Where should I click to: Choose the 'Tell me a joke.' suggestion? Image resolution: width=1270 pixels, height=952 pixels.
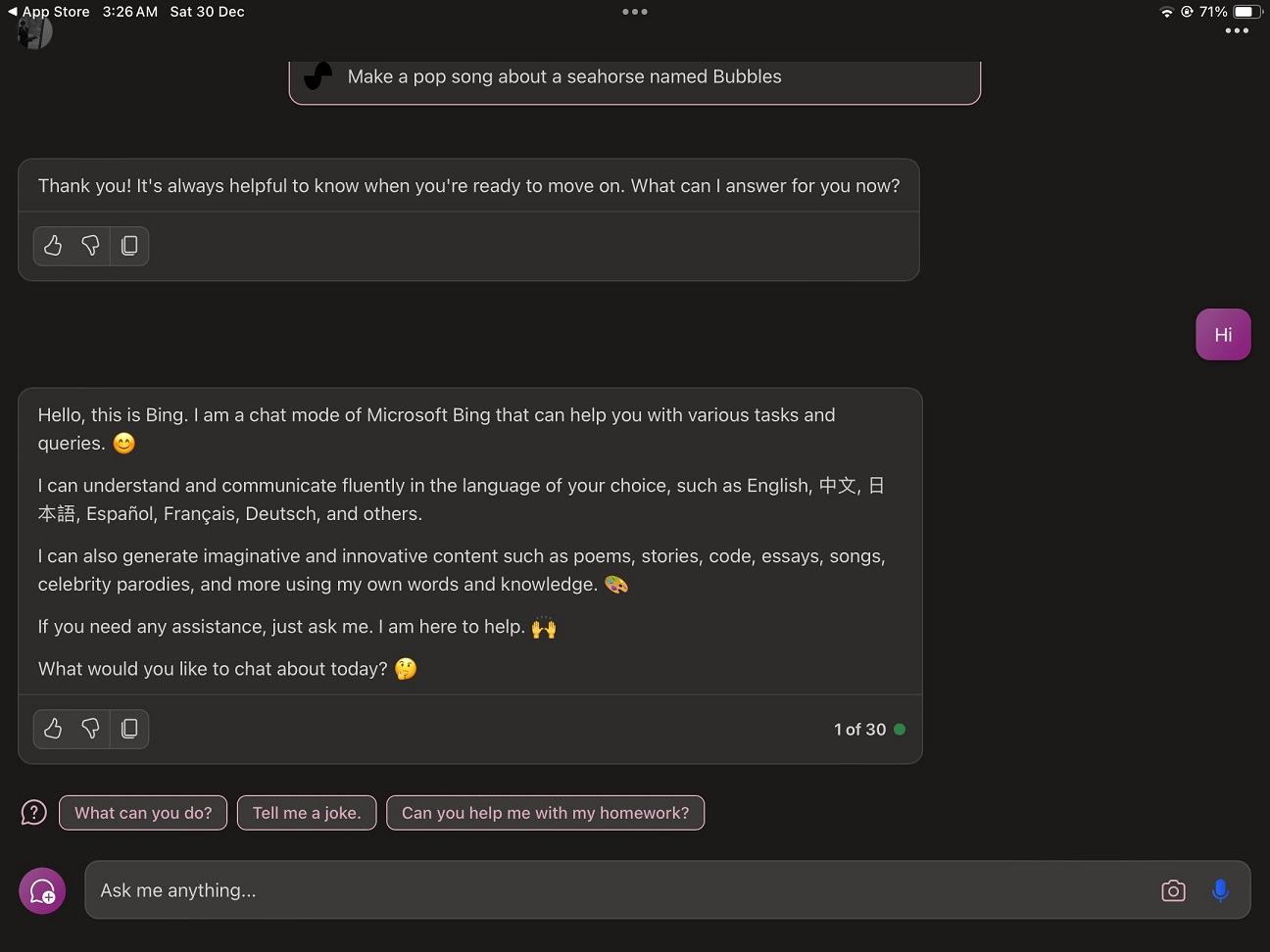coord(307,813)
